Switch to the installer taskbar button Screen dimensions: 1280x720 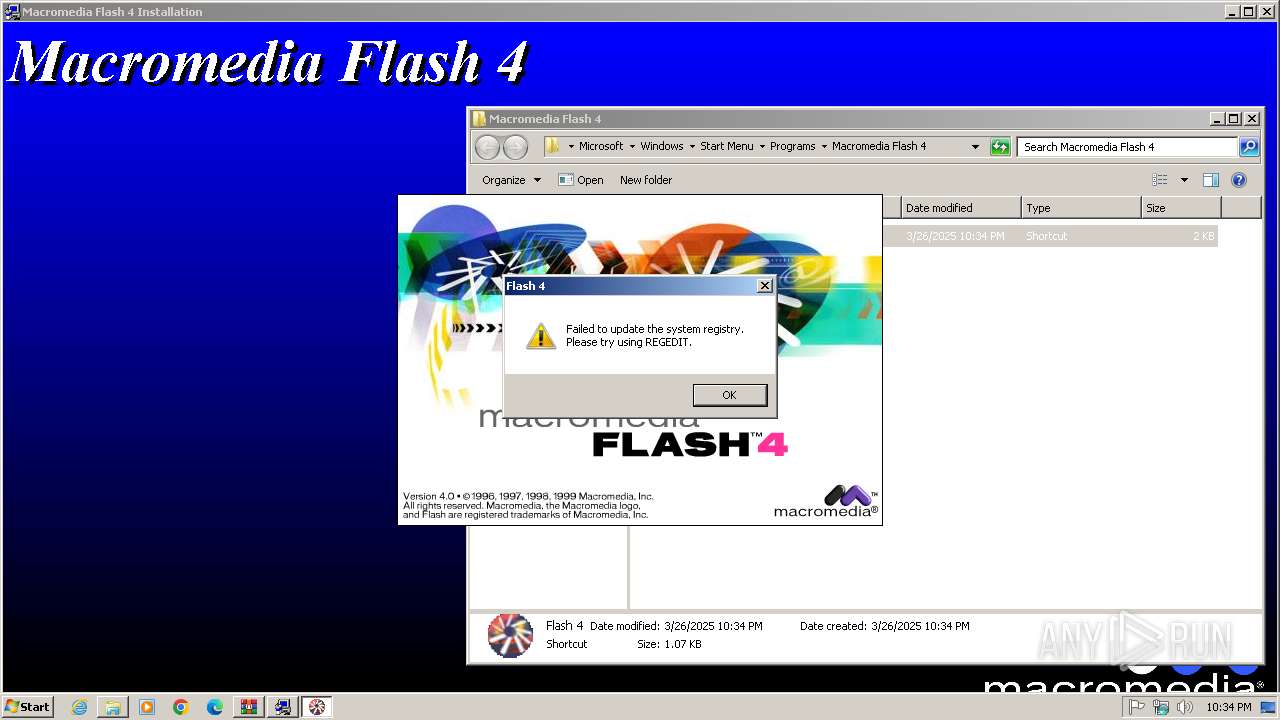click(283, 707)
